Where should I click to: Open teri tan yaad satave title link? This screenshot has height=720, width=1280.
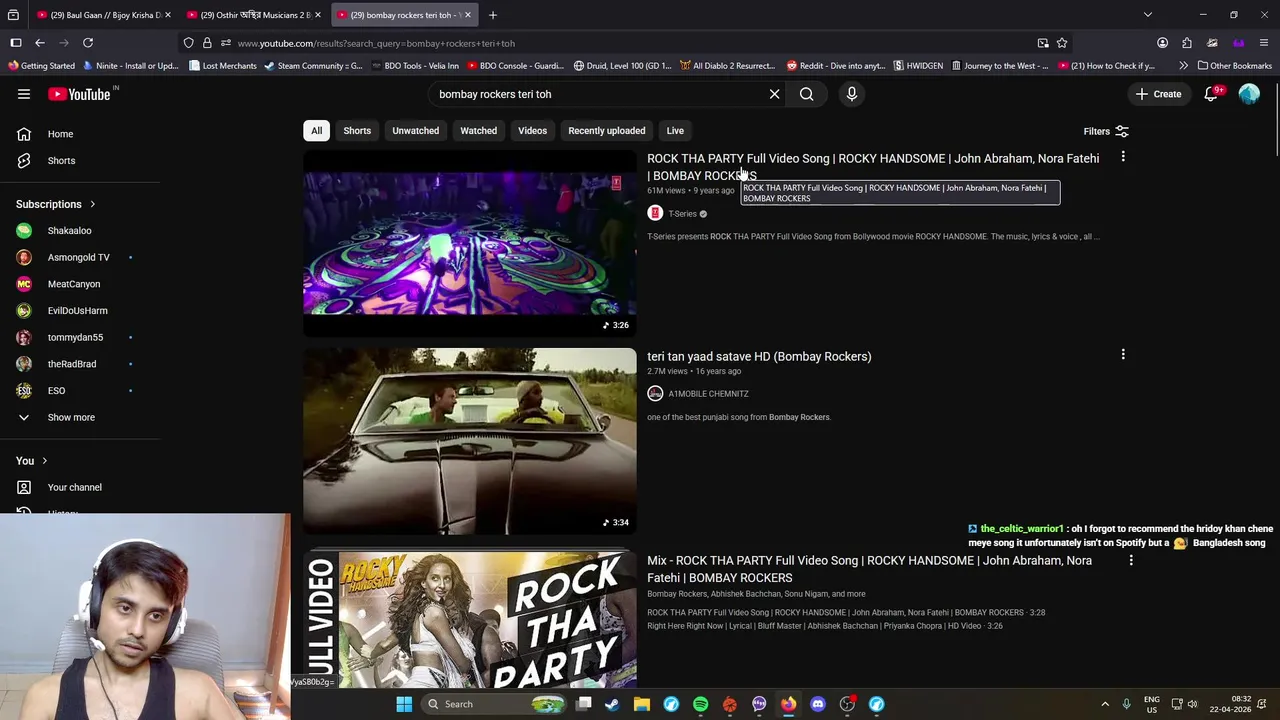[x=759, y=356]
